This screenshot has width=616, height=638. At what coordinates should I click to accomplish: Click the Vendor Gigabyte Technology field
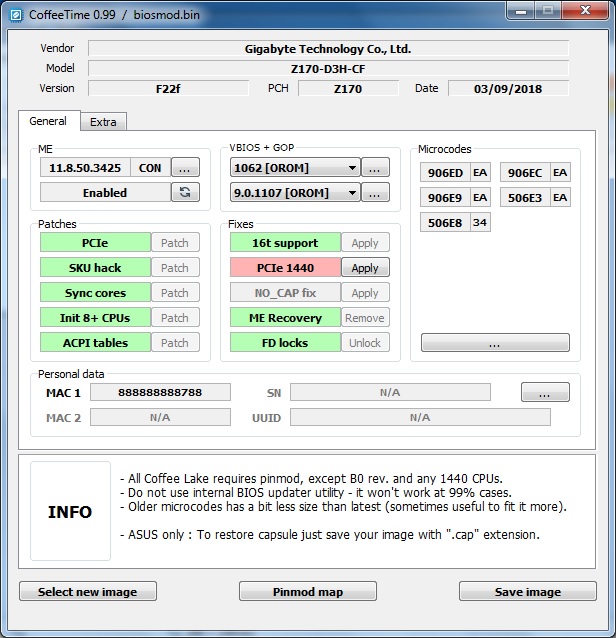coord(328,48)
